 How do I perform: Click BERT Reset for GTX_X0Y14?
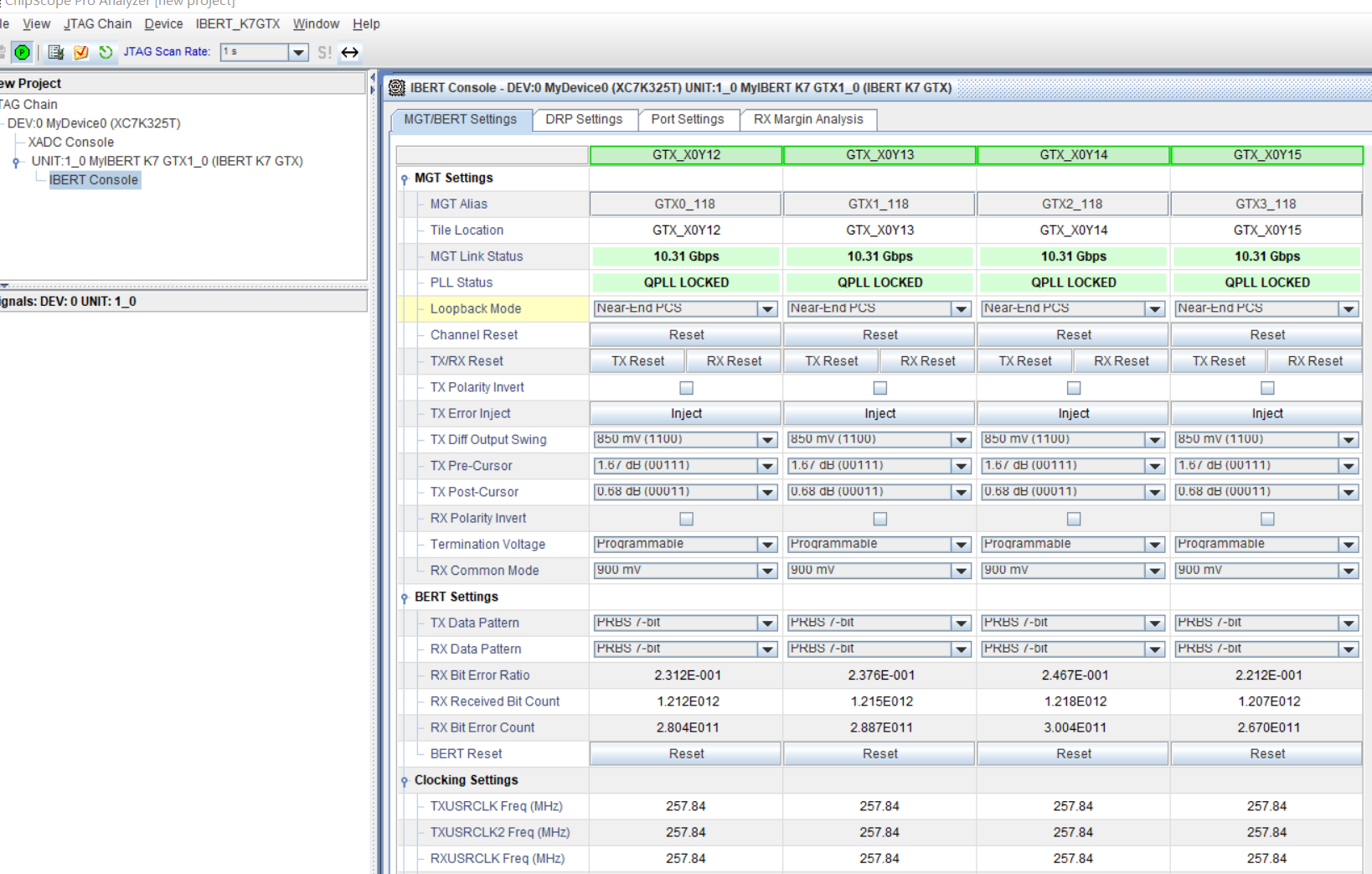[x=1074, y=754]
